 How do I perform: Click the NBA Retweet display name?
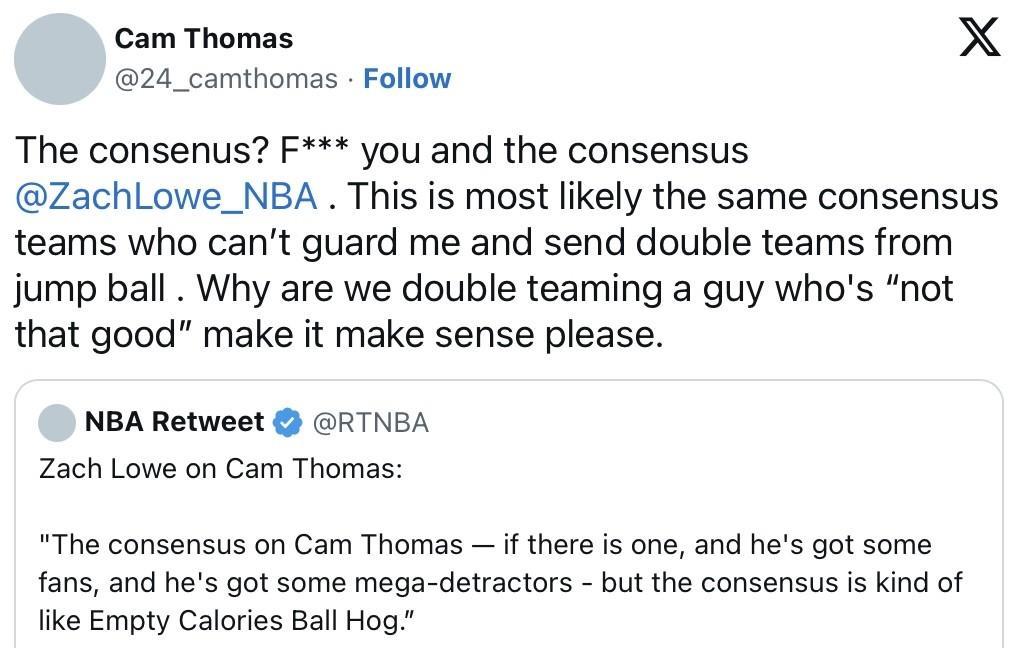pos(174,423)
